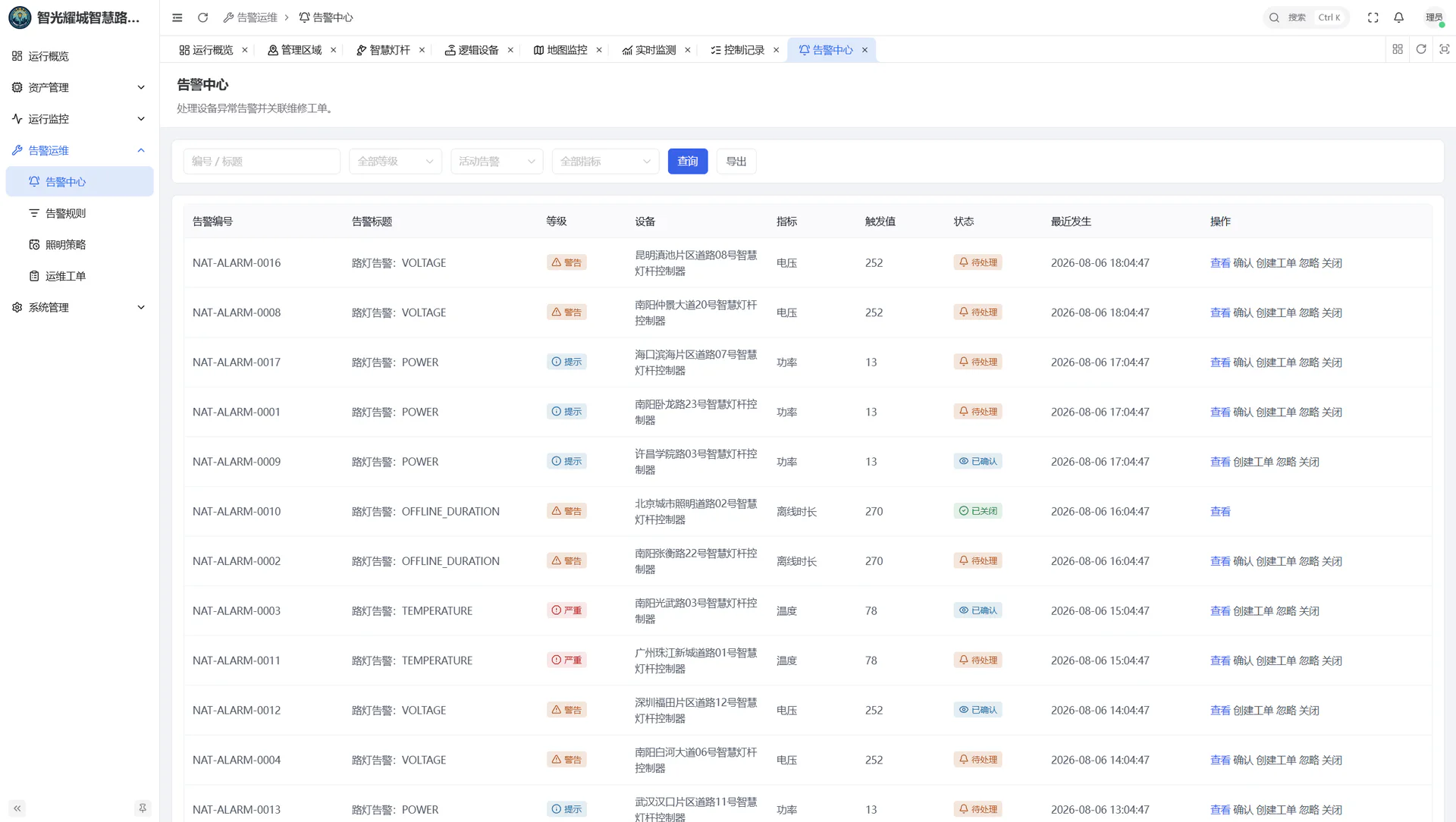Image resolution: width=1456 pixels, height=822 pixels.
Task: Open the 全部等级 level dropdown
Action: [x=395, y=161]
